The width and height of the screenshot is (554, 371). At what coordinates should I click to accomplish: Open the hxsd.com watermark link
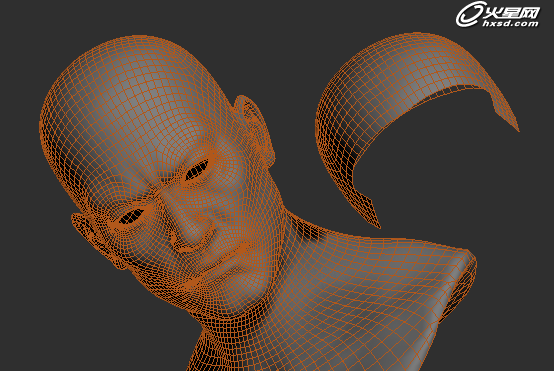pos(511,23)
